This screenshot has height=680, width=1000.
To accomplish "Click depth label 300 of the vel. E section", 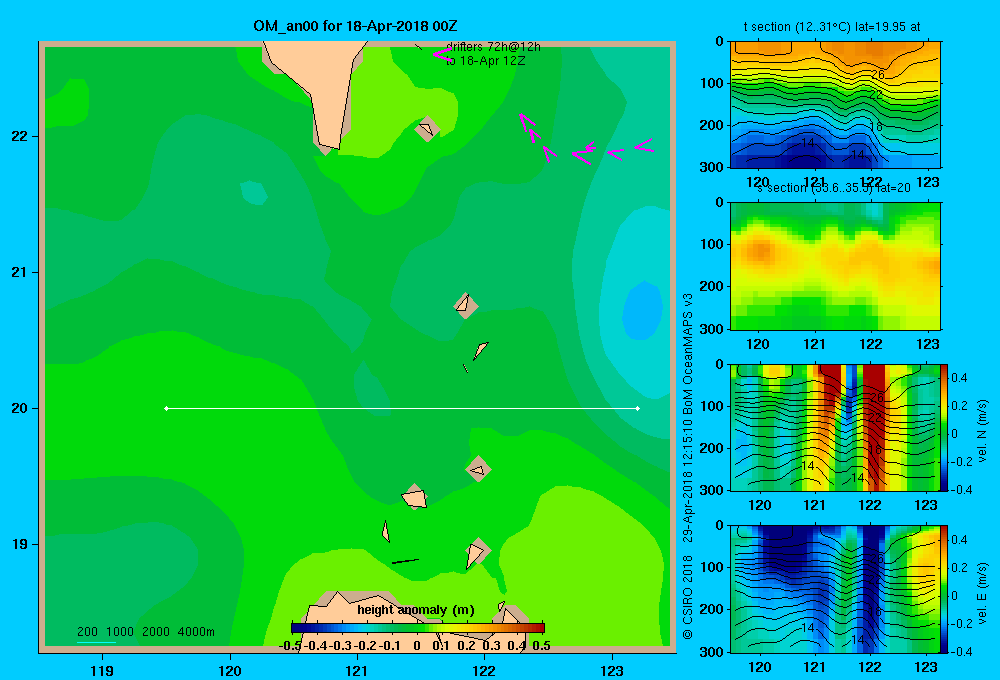I will pos(712,652).
